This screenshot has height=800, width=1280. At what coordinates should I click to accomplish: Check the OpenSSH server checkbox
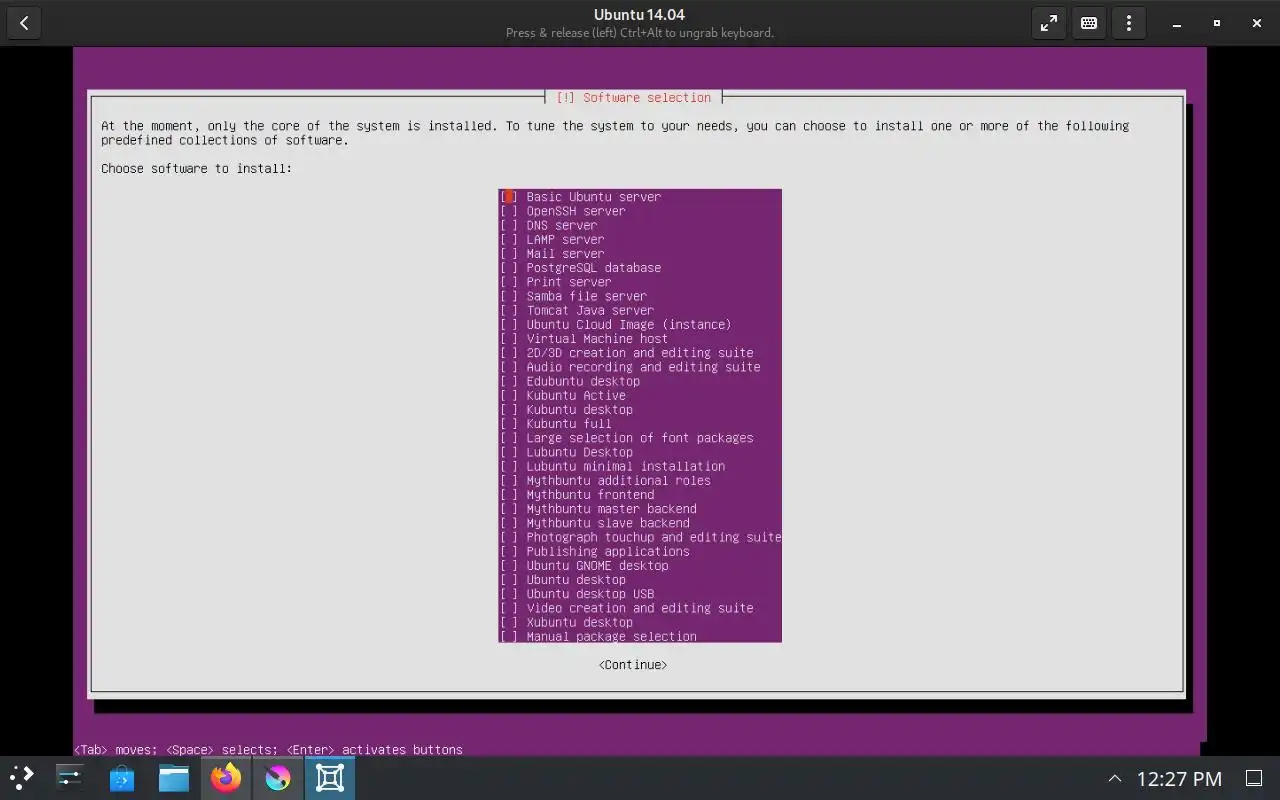point(509,211)
